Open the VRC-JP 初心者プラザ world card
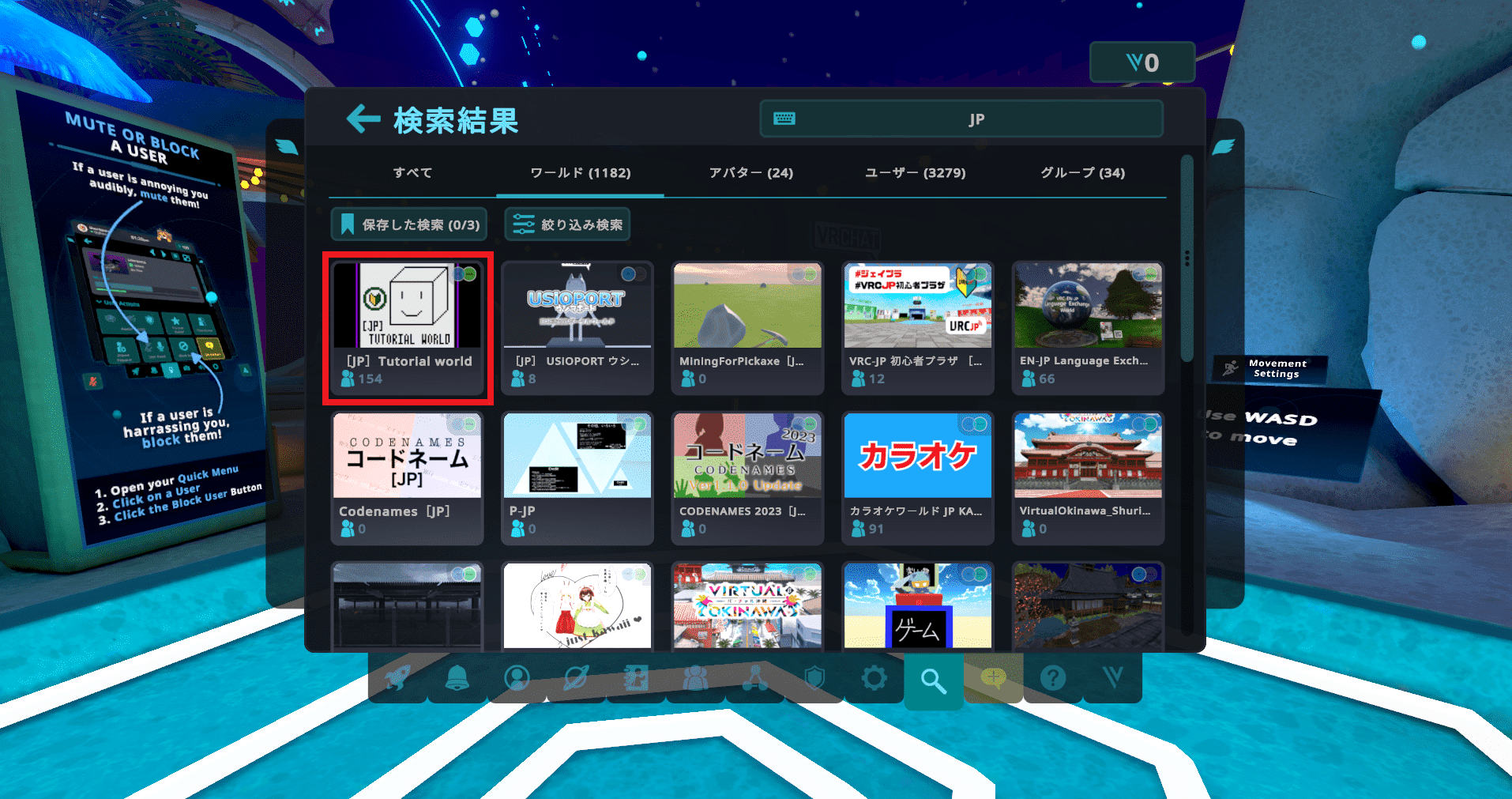 click(x=918, y=328)
